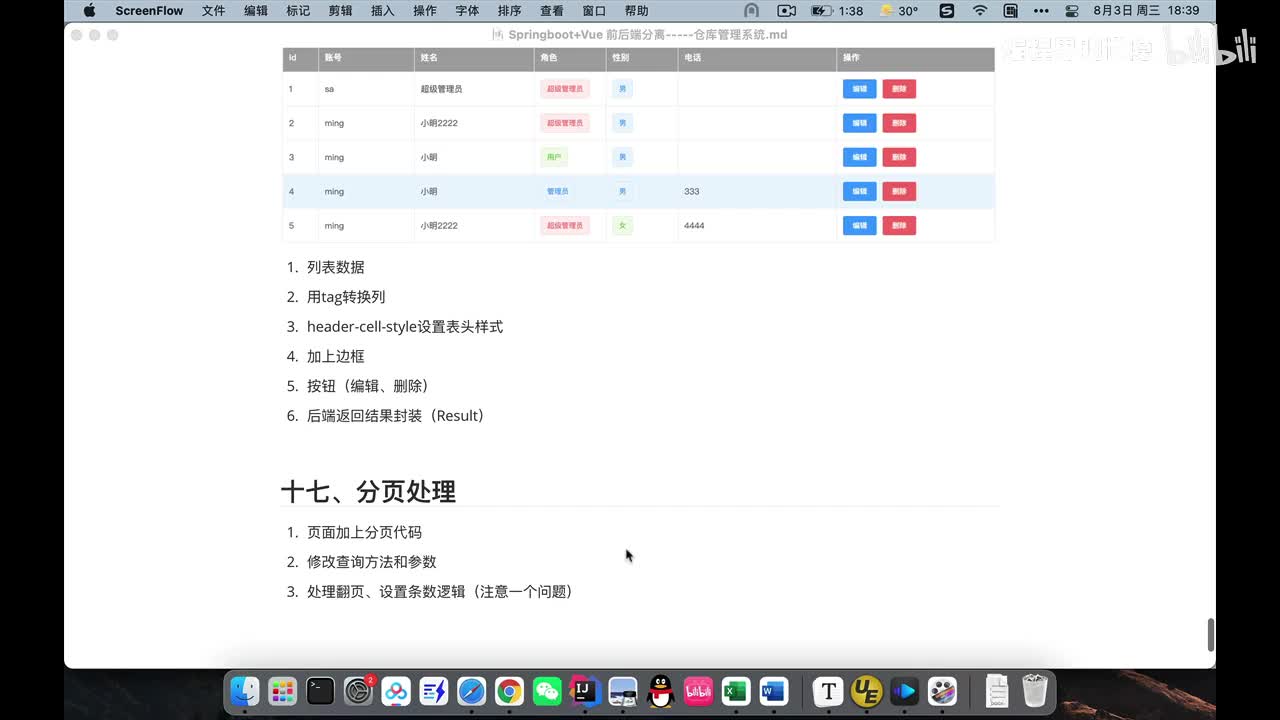Click the 用户 role tag in row 3
The width and height of the screenshot is (1280, 720).
pos(553,157)
